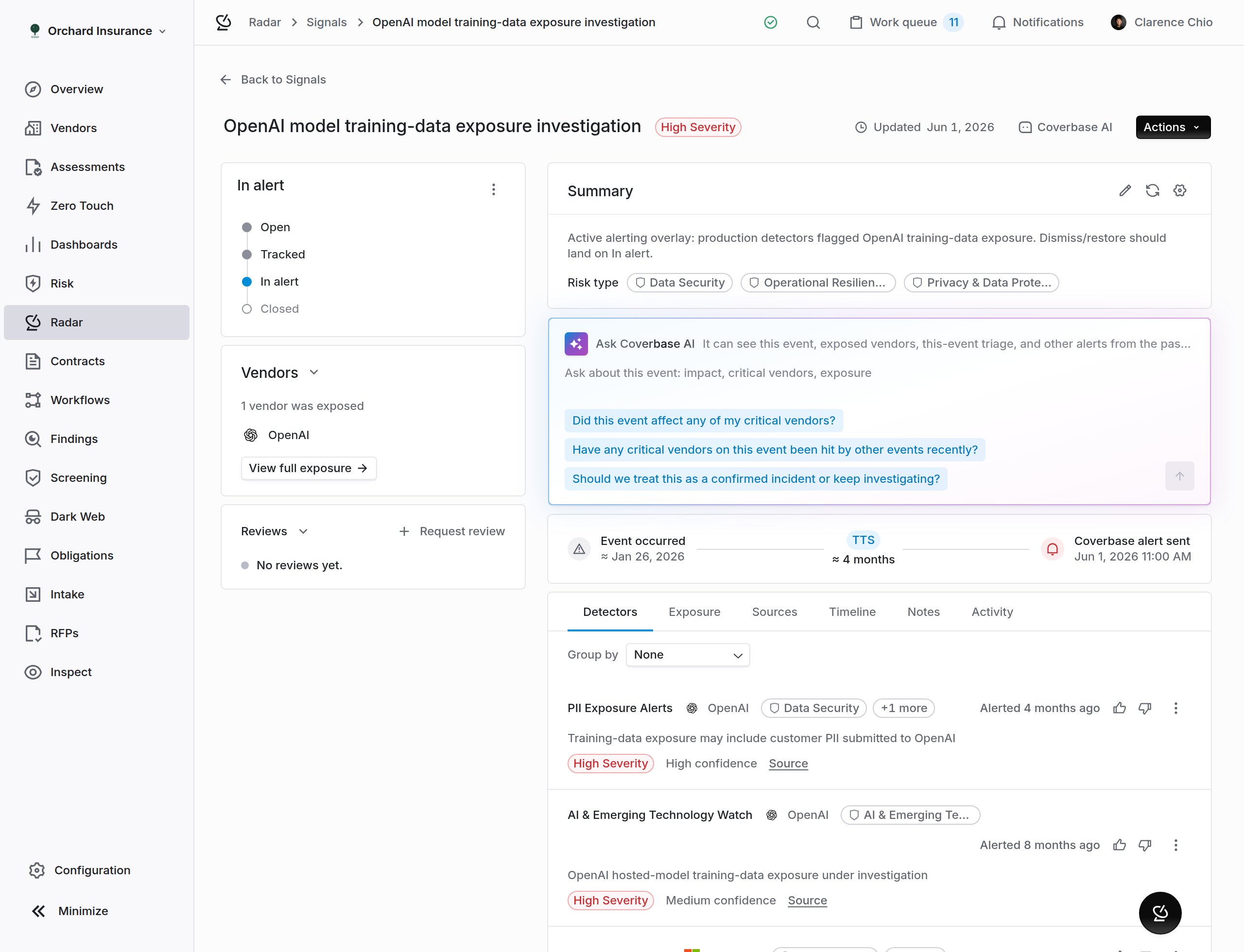
Task: Open Zero Touch in the sidebar
Action: pos(96,206)
